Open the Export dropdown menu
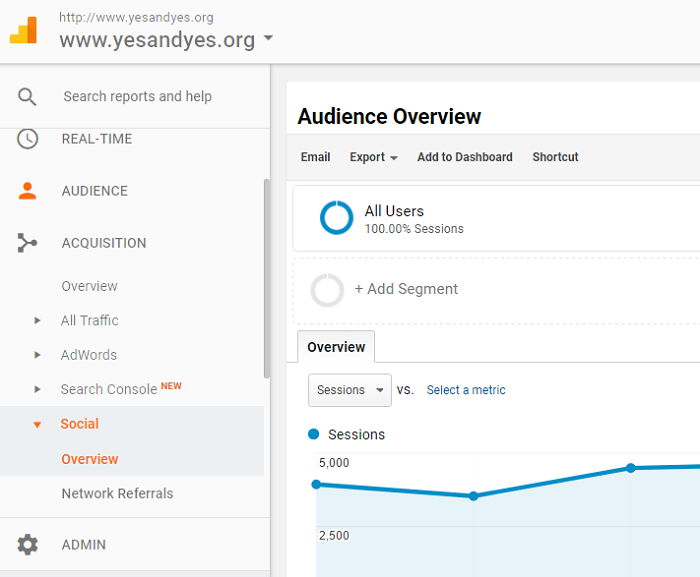The image size is (700, 577). [373, 157]
